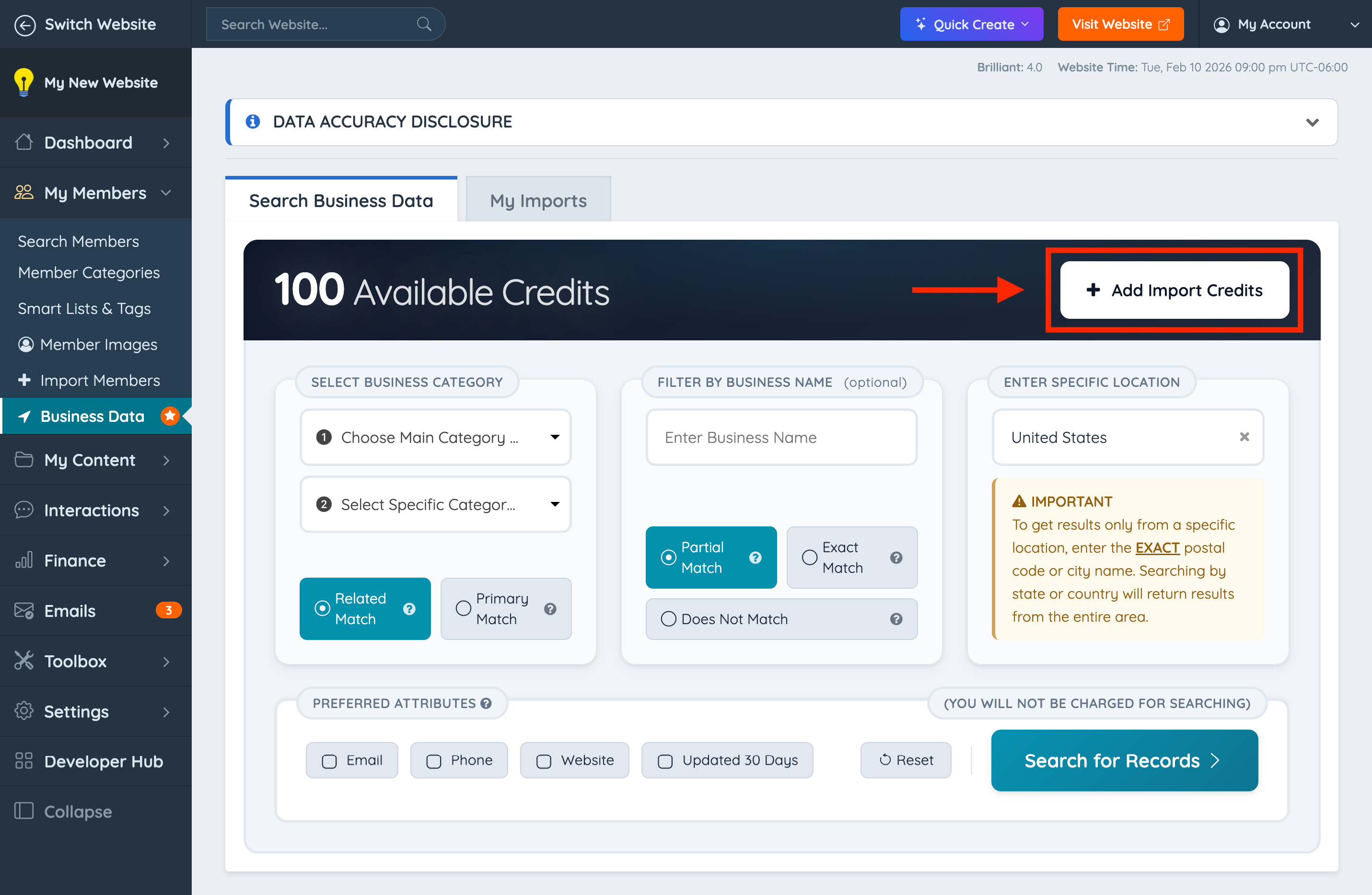Click the Switch Website back arrow icon
Image resolution: width=1372 pixels, height=895 pixels.
pyautogui.click(x=25, y=25)
